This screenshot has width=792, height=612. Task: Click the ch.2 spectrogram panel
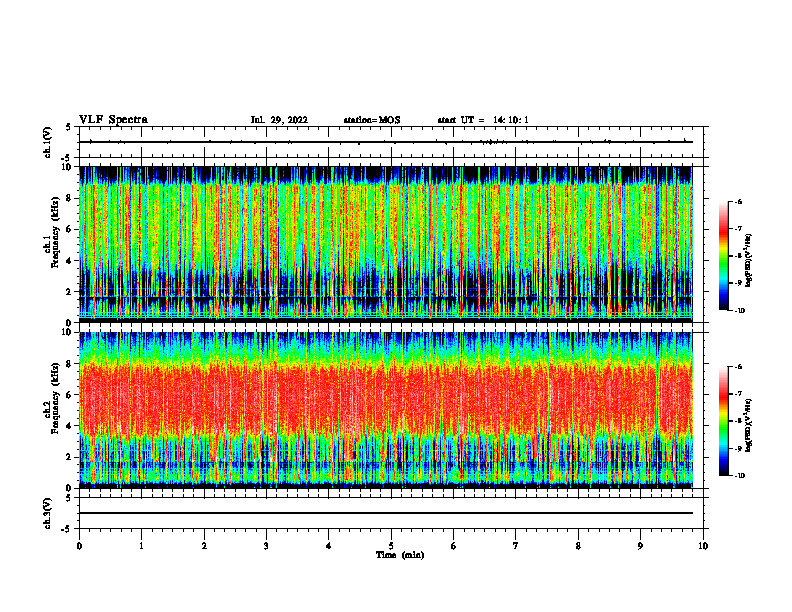coord(386,410)
